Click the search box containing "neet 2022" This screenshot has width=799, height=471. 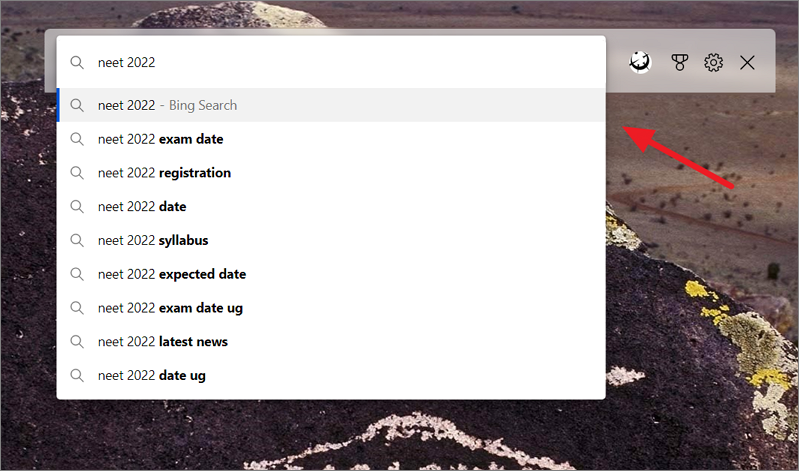331,62
